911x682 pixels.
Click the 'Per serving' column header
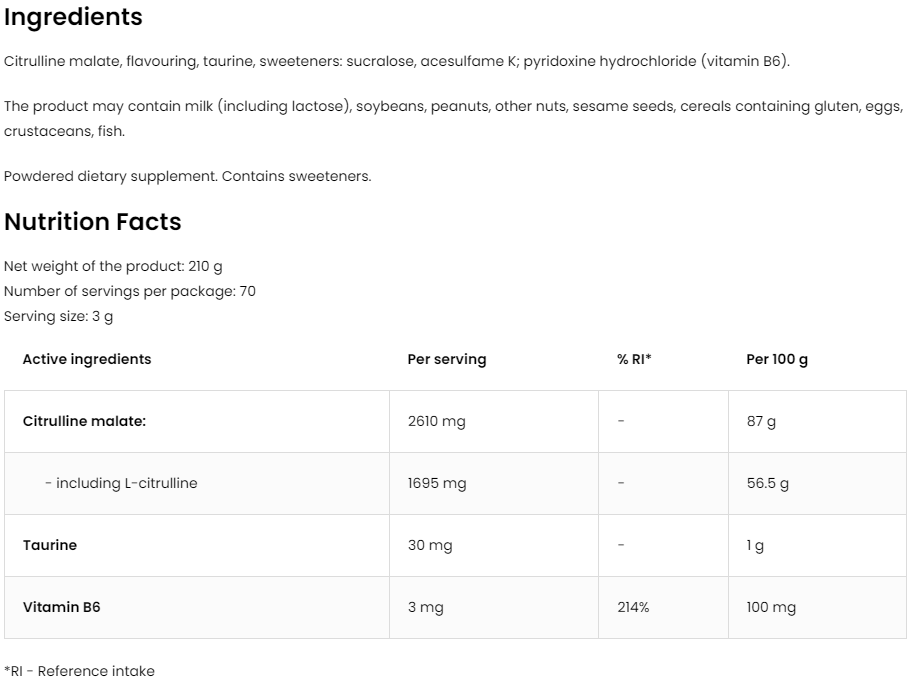(447, 359)
